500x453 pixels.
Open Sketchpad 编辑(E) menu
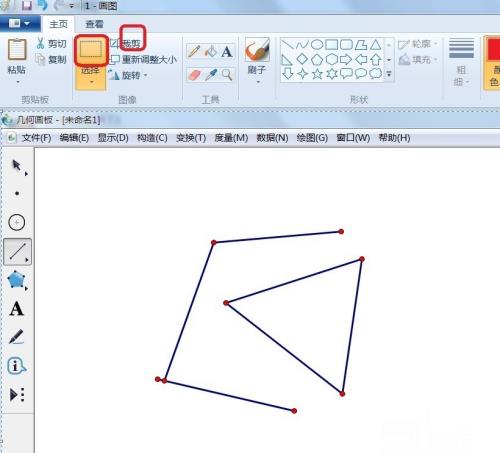click(74, 138)
